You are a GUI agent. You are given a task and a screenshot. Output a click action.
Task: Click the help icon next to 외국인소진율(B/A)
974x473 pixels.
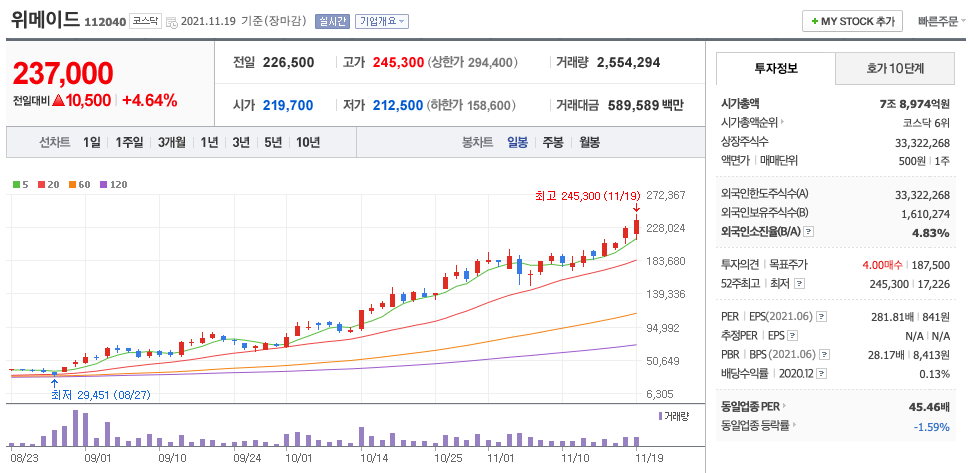[x=809, y=232]
